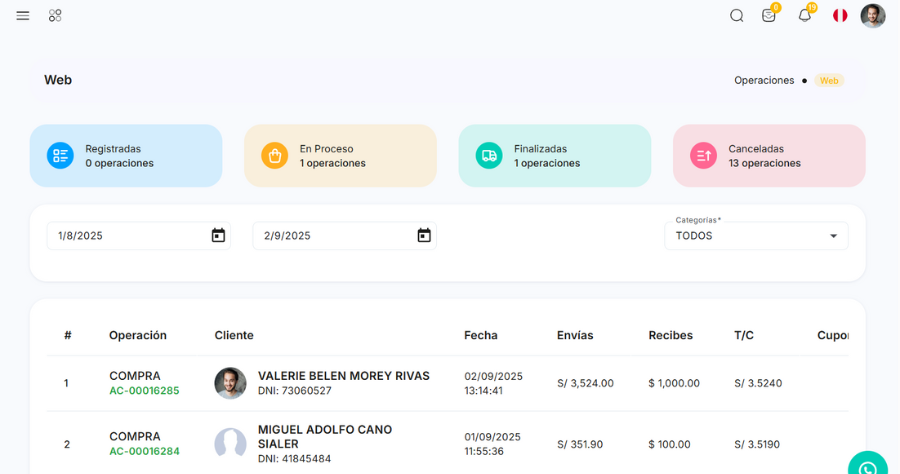Select the Registradas operations card
Viewport: 900px width, 474px height.
point(126,156)
